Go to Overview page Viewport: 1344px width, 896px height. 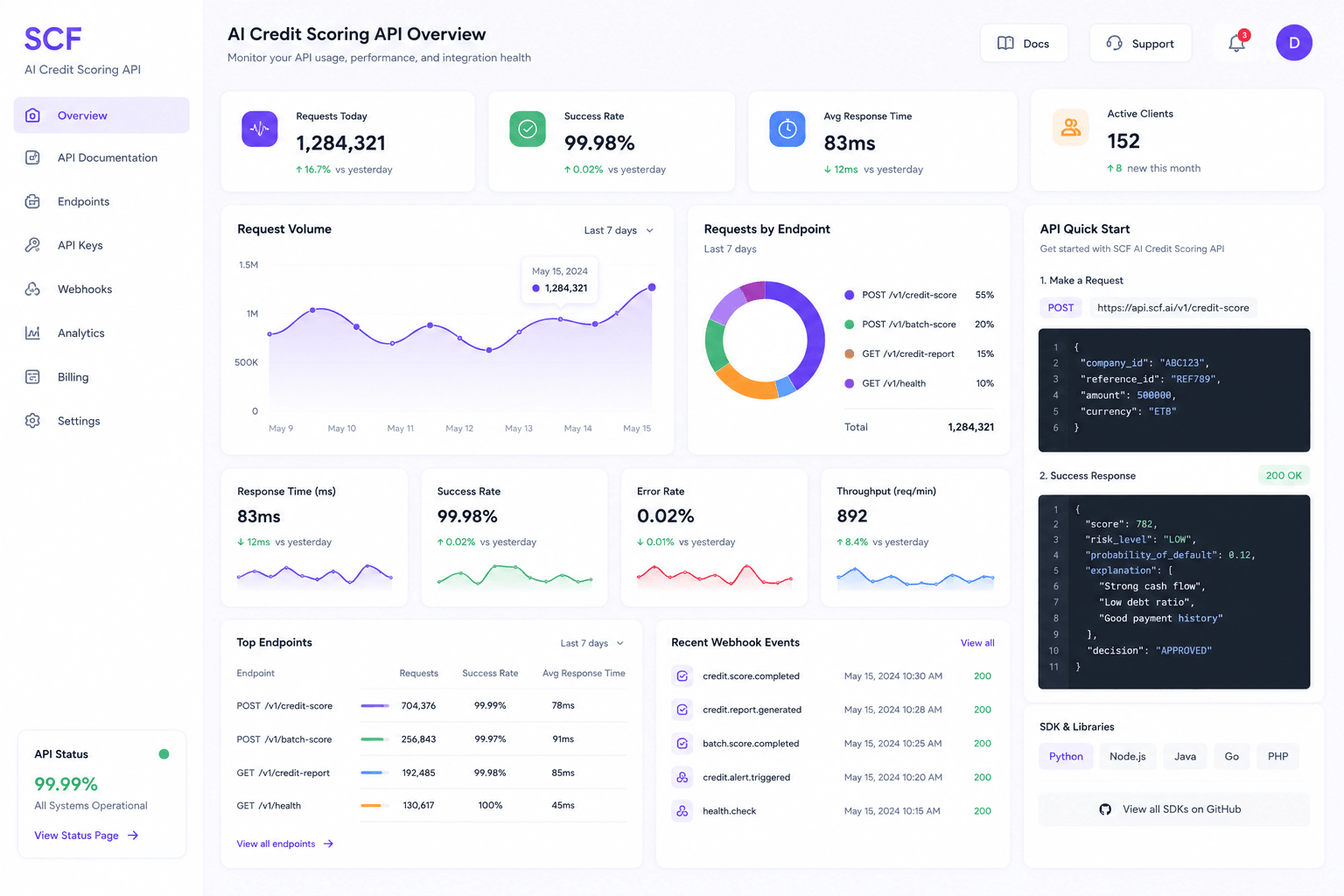101,115
